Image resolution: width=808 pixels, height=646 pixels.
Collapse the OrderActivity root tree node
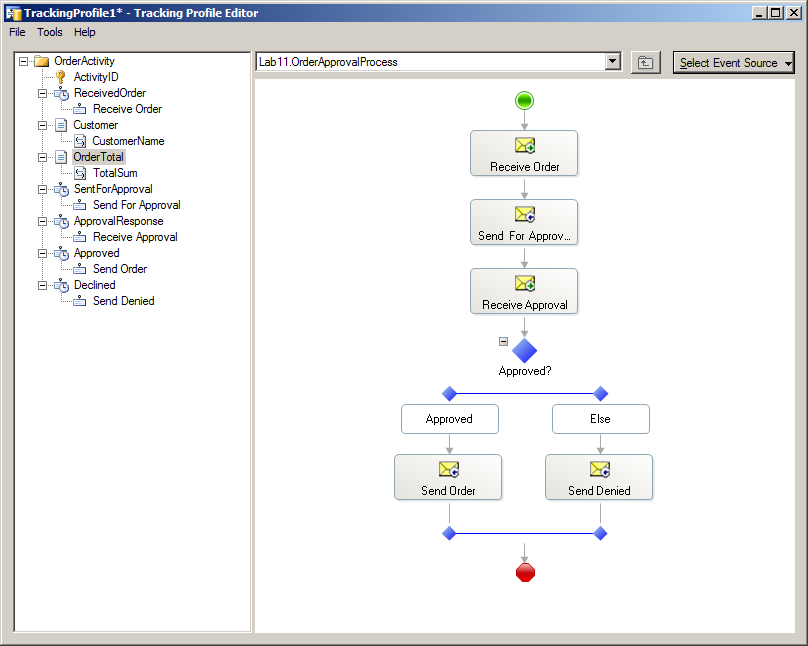pyautogui.click(x=23, y=61)
